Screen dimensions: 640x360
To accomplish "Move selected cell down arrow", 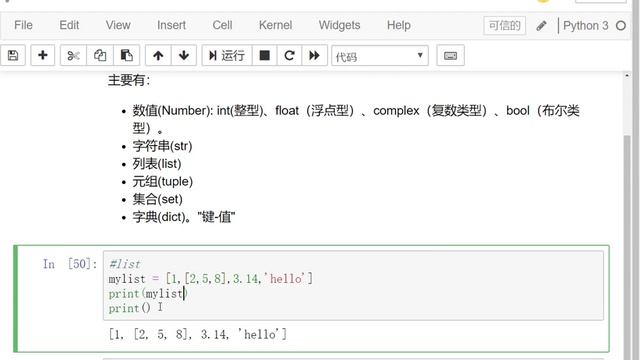I will coord(184,56).
